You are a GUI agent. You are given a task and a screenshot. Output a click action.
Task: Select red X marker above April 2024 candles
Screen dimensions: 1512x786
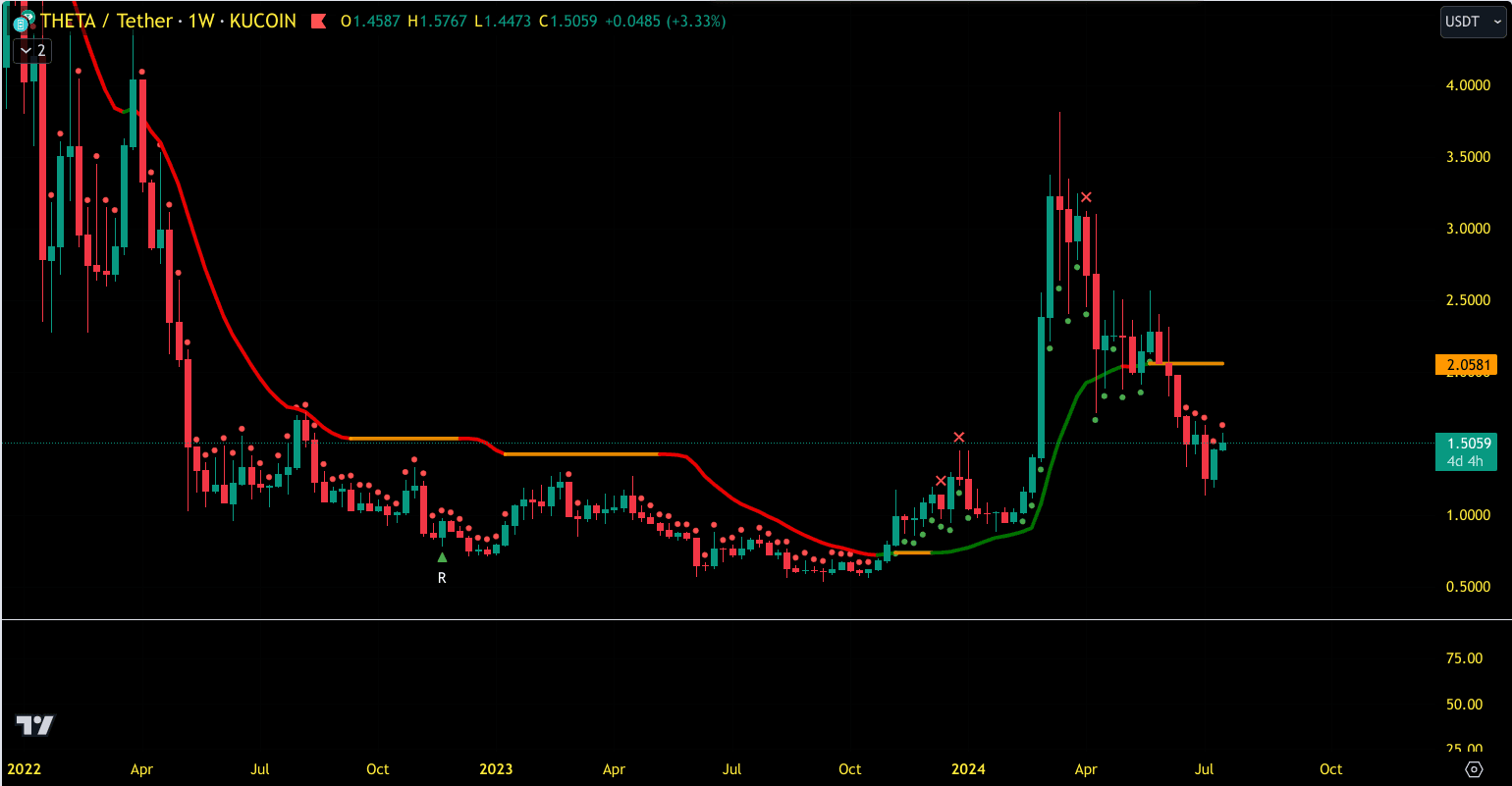pos(1086,197)
